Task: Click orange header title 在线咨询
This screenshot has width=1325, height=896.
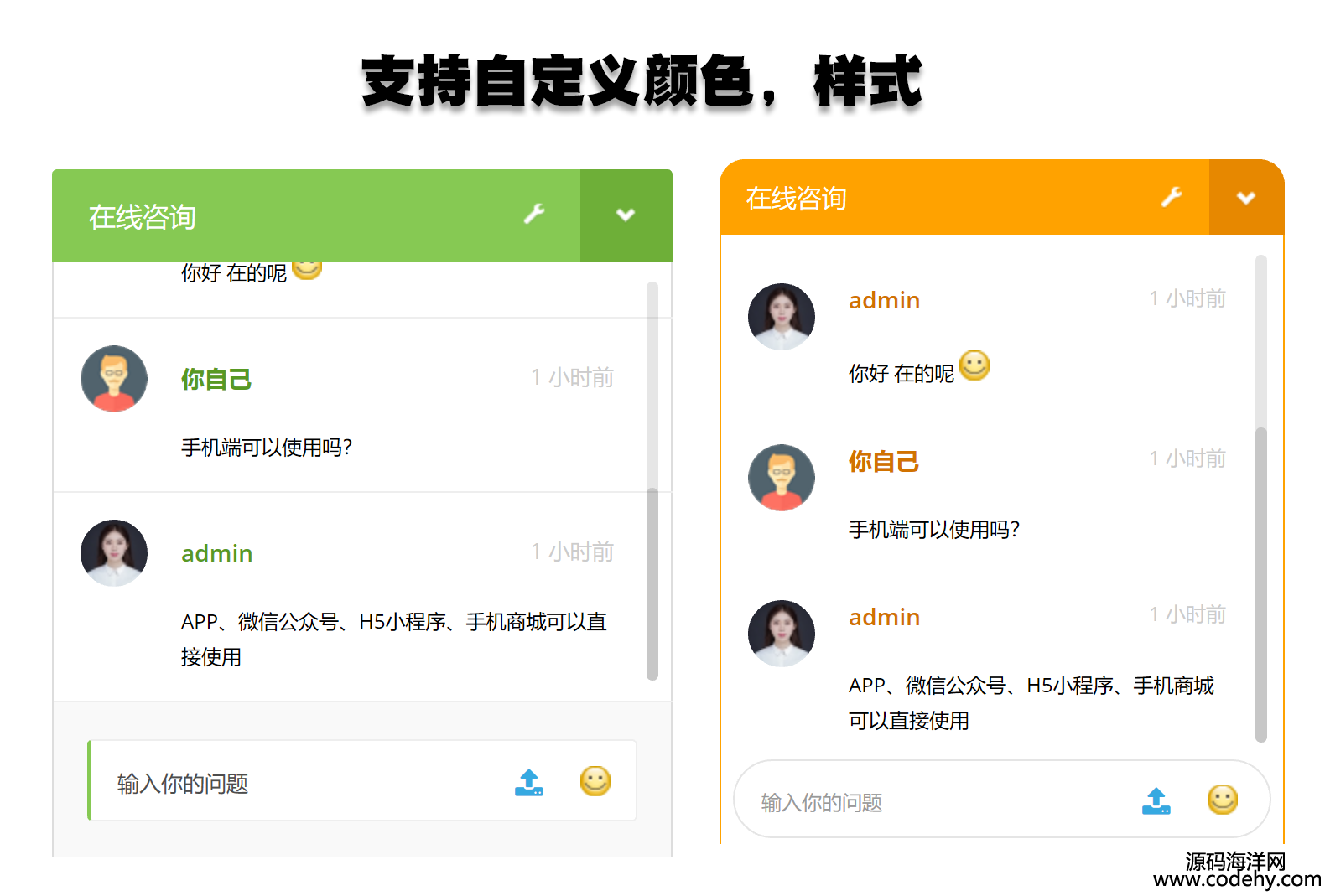Action: coord(797,199)
